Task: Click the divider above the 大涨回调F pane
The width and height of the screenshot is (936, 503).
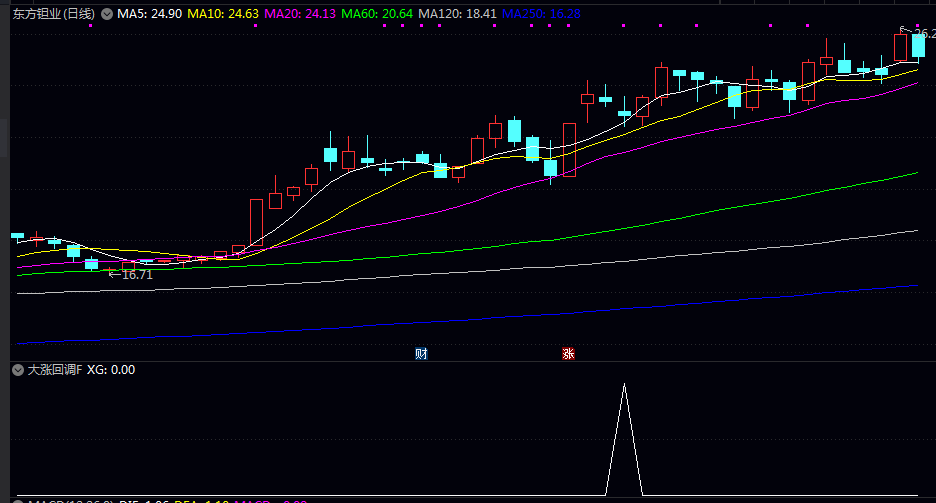Action: [x=468, y=361]
